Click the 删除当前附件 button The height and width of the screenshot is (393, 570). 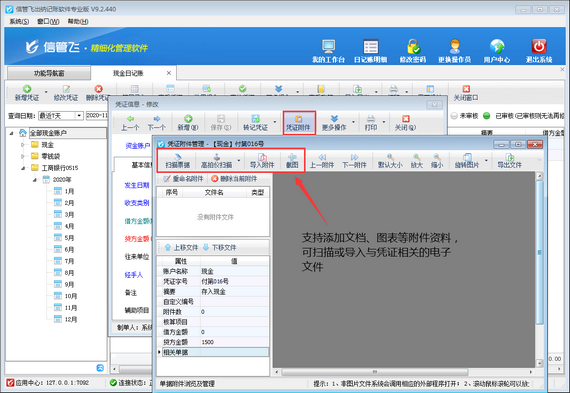[234, 179]
